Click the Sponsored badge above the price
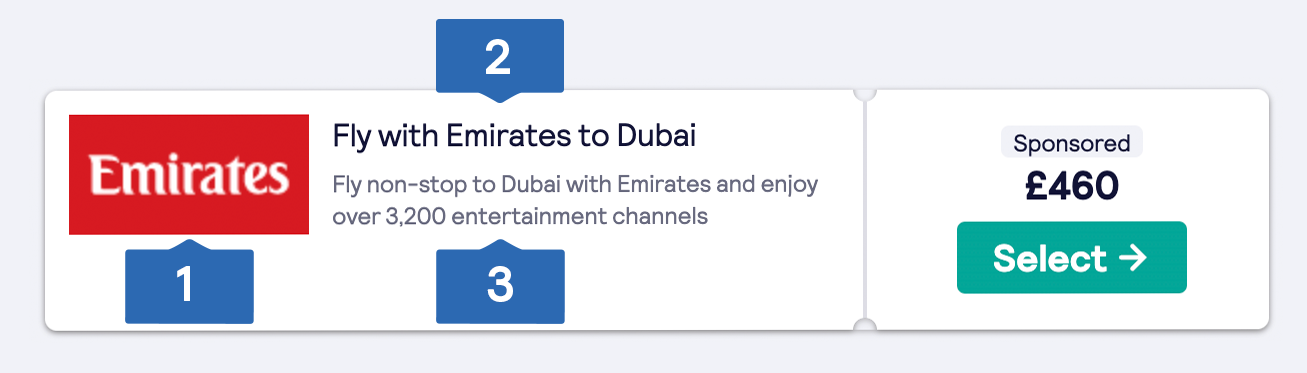 [1072, 143]
